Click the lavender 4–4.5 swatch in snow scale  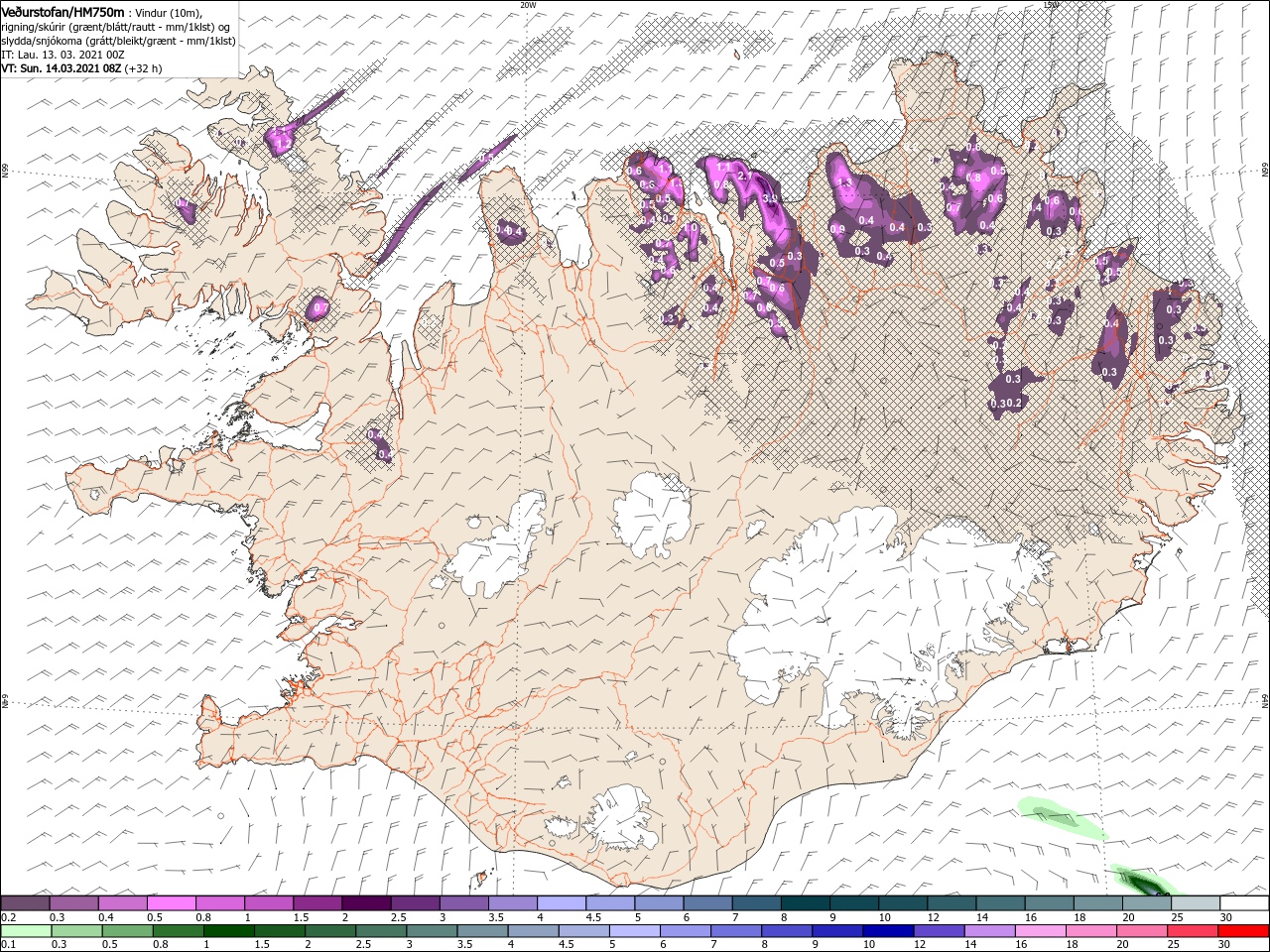561,903
